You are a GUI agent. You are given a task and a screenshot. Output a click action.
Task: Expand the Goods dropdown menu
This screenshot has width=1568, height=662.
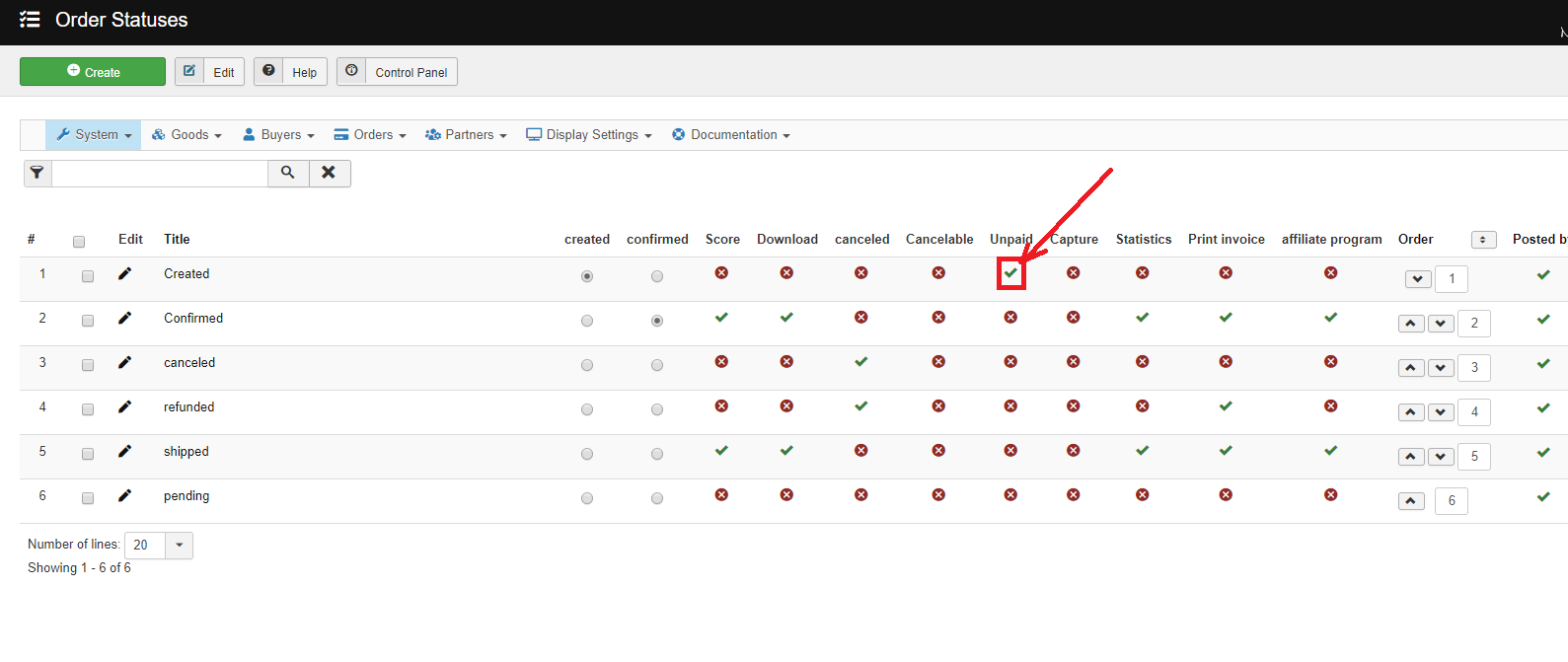tap(187, 135)
